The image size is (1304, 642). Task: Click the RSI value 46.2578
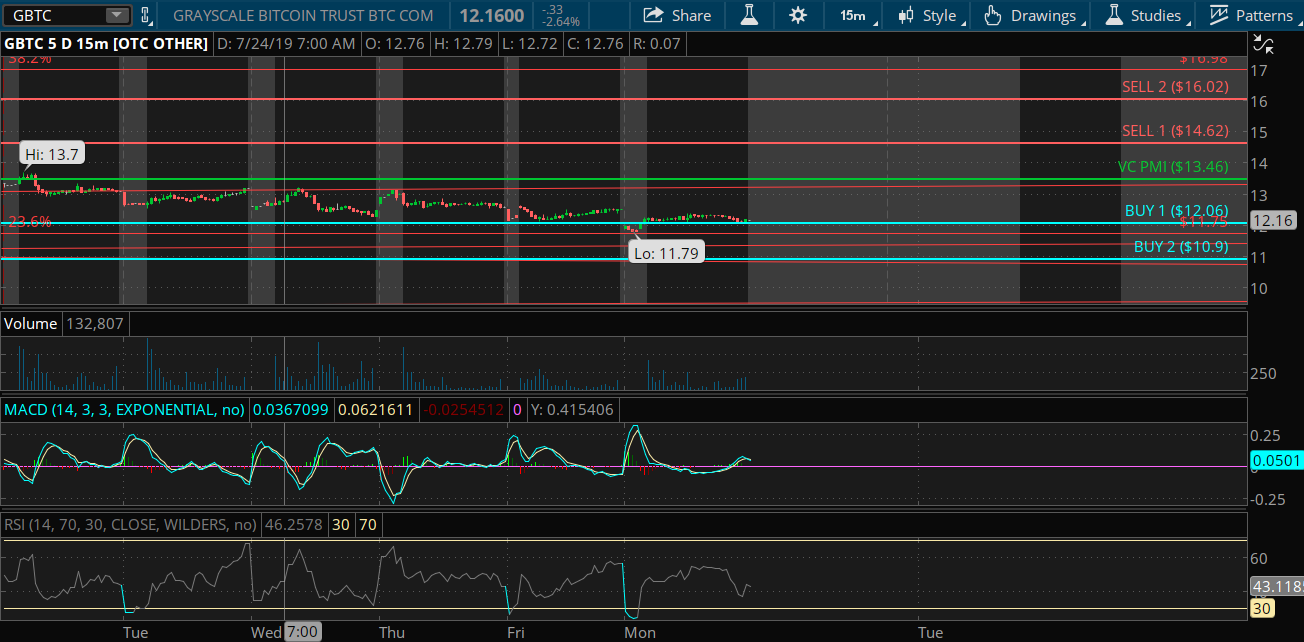tap(293, 524)
